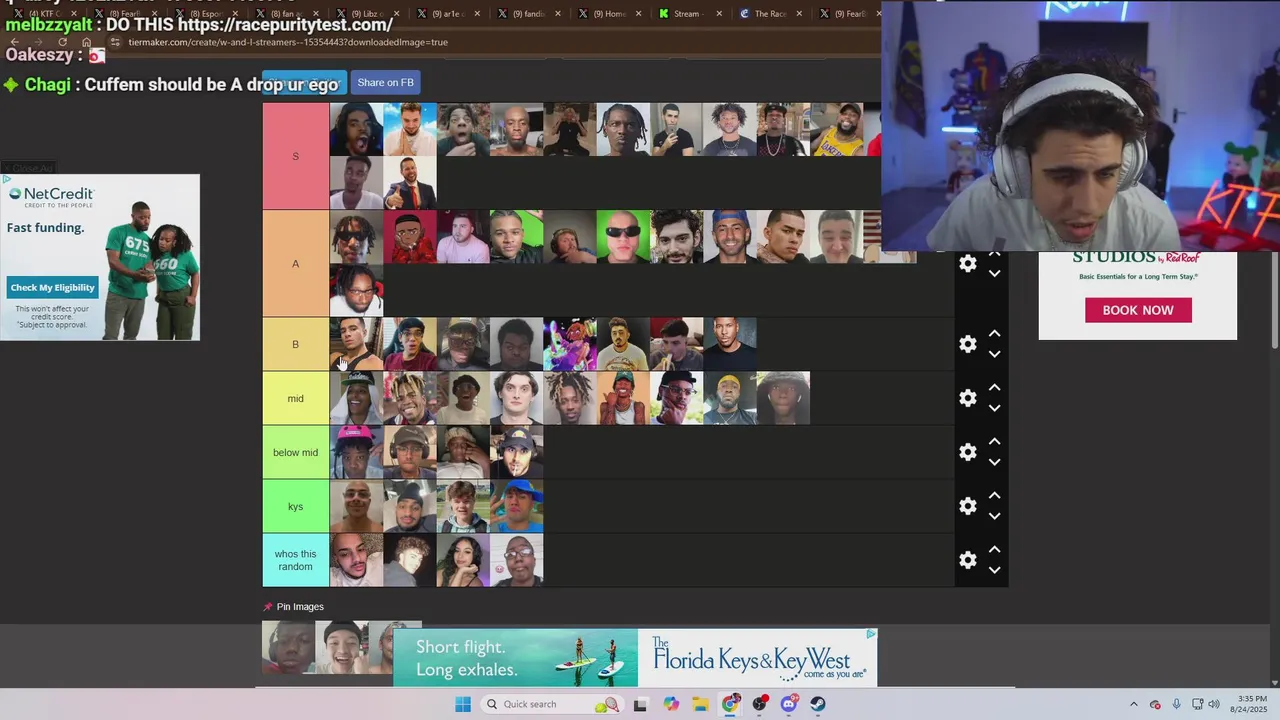Click the red S tier label

(295, 156)
